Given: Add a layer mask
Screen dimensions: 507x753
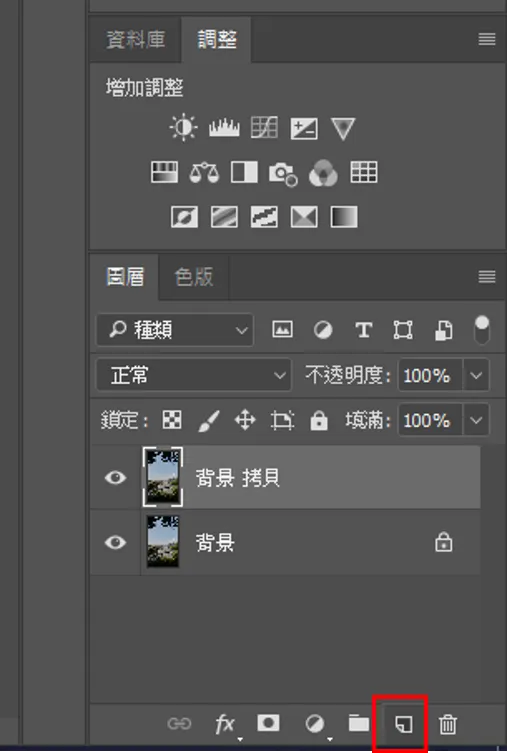Looking at the screenshot, I should pos(268,723).
